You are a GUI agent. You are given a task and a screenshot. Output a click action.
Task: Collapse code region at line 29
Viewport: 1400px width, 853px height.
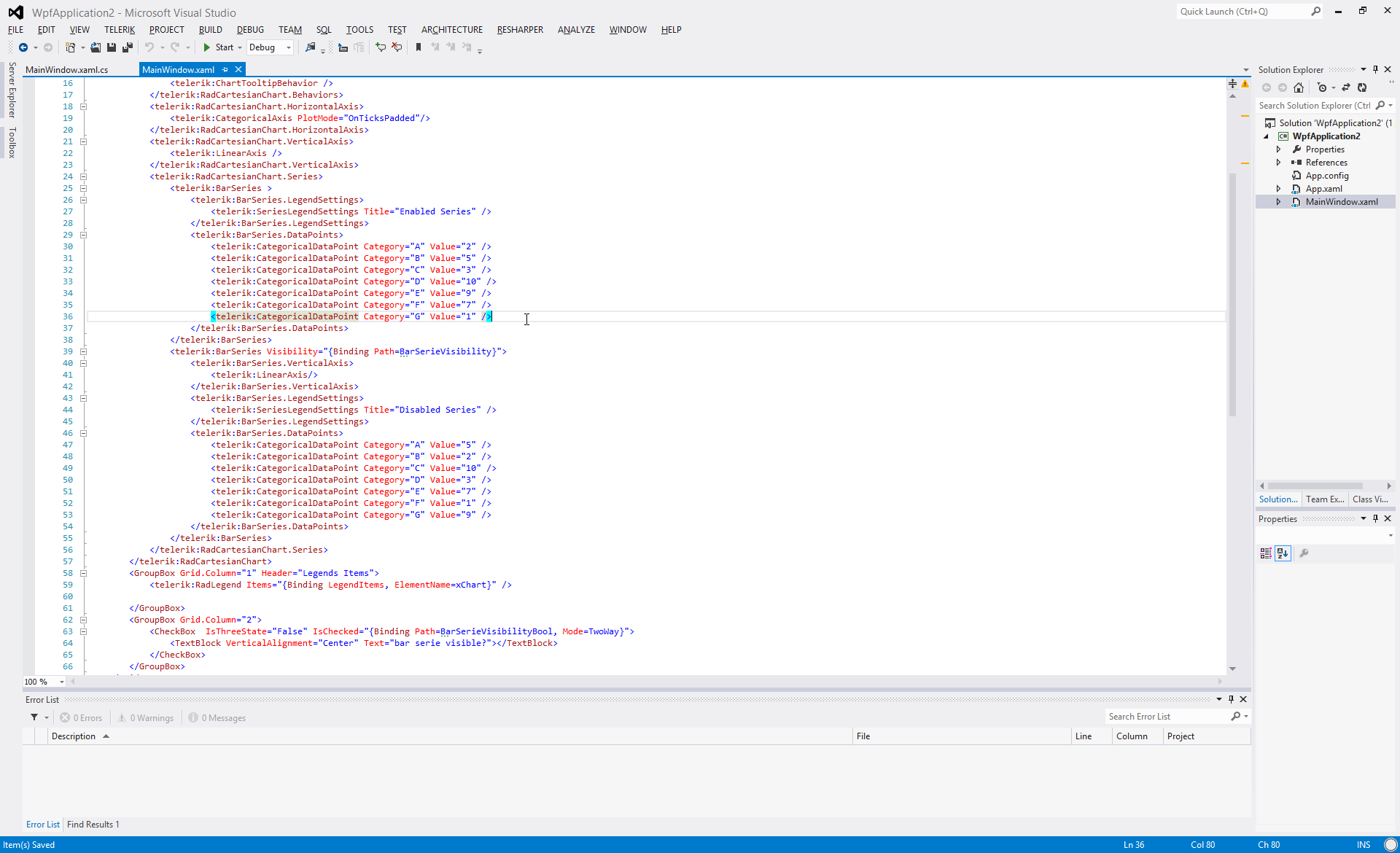click(x=83, y=235)
